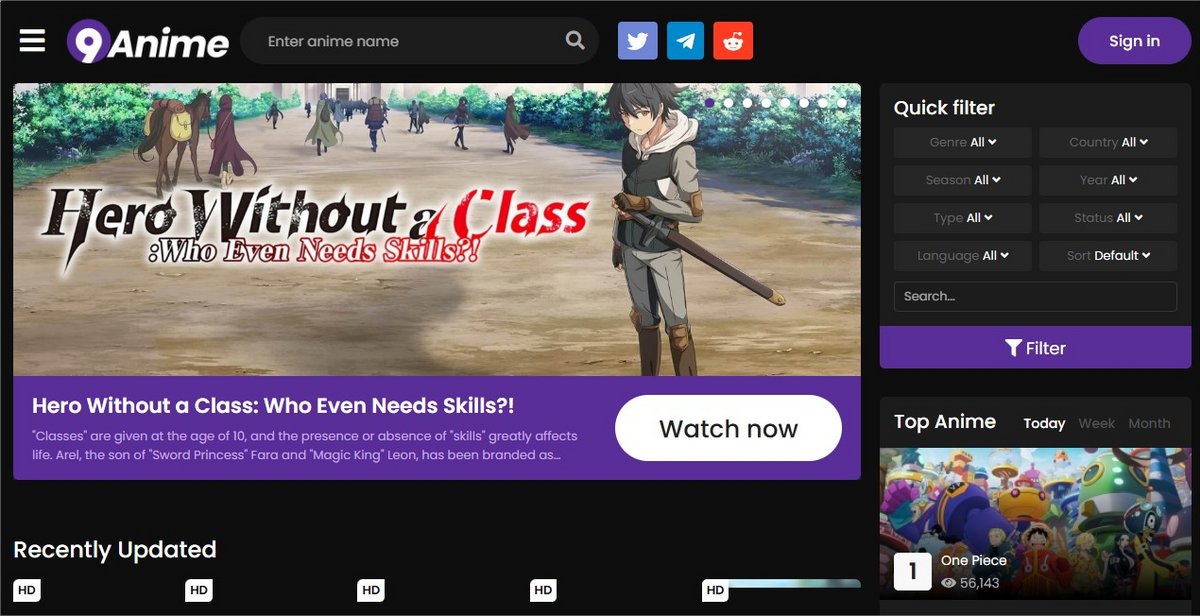Select Today in the Top Anime panel

point(1044,423)
